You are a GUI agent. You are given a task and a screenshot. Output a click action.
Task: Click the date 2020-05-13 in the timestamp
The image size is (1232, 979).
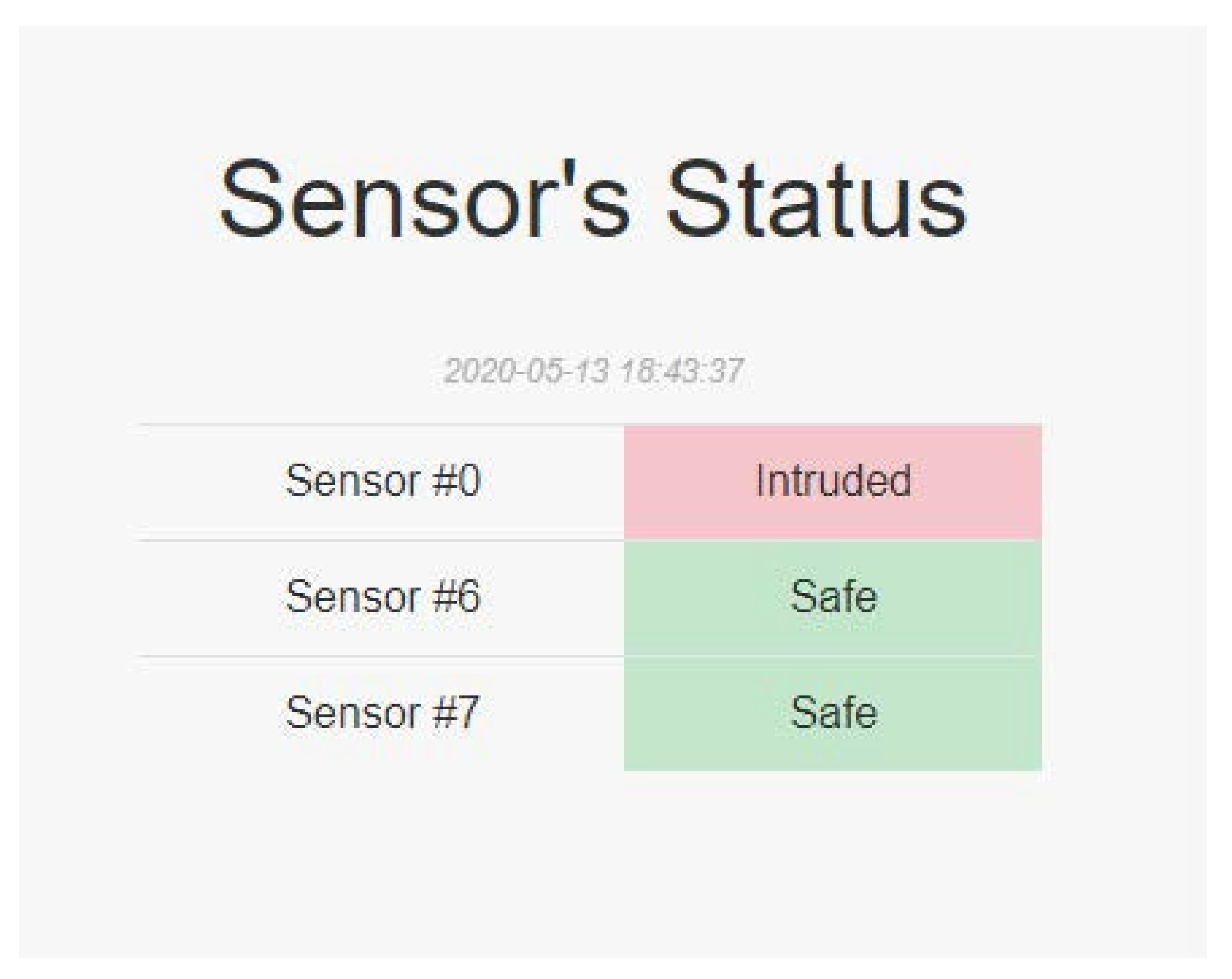point(527,371)
